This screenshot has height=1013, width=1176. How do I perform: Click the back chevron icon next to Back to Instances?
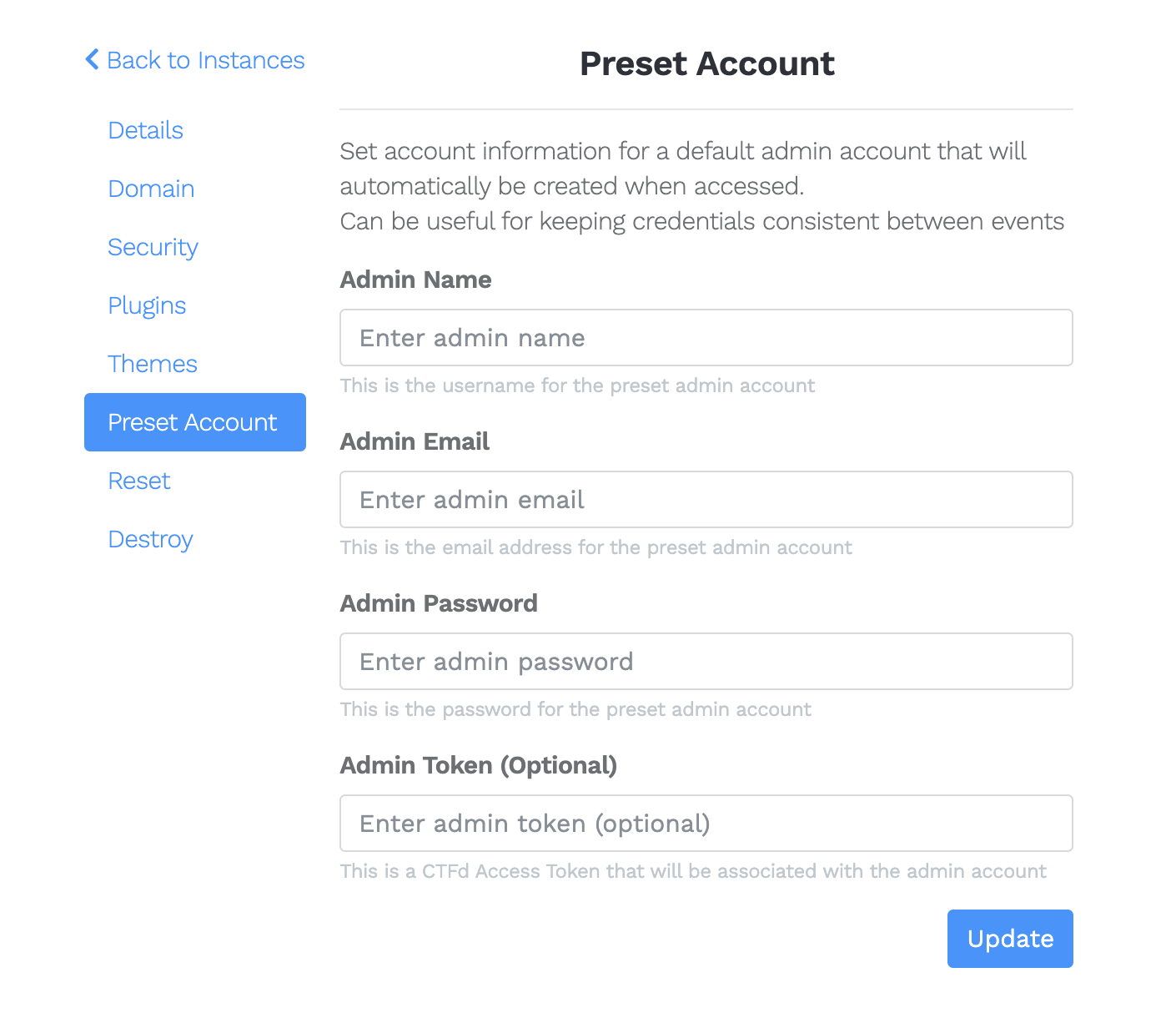[x=92, y=59]
